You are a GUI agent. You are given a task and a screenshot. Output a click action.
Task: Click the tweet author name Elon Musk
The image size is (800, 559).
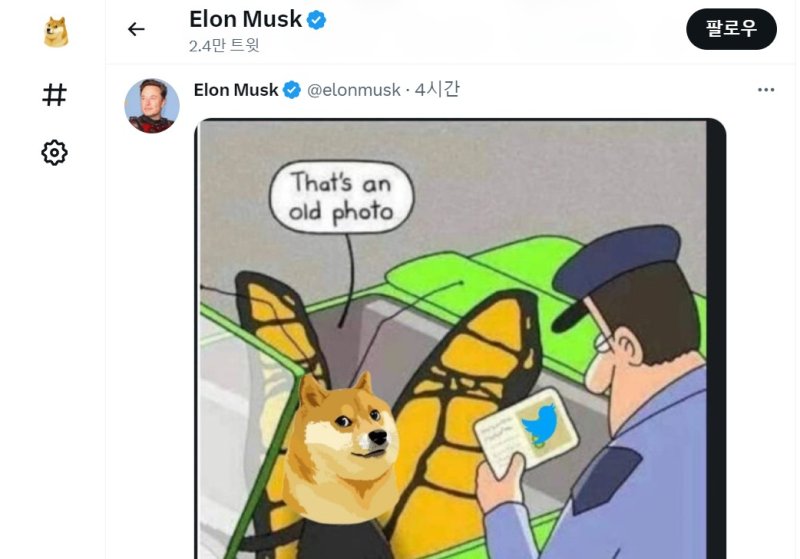pyautogui.click(x=236, y=90)
